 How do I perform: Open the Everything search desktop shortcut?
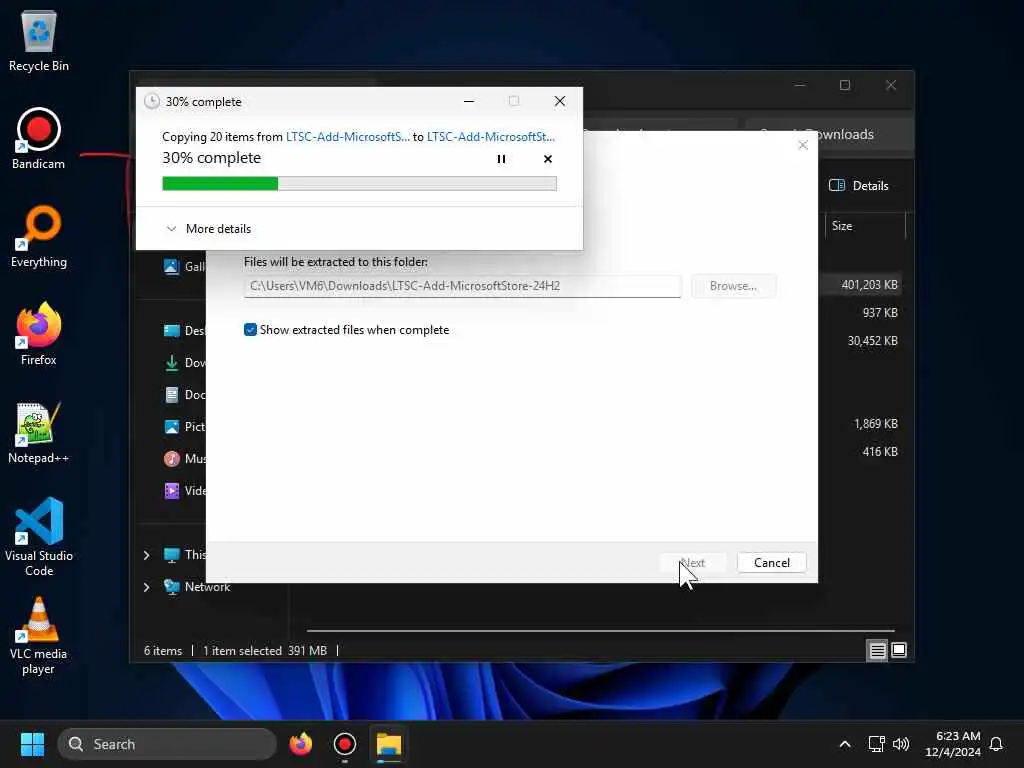[39, 236]
